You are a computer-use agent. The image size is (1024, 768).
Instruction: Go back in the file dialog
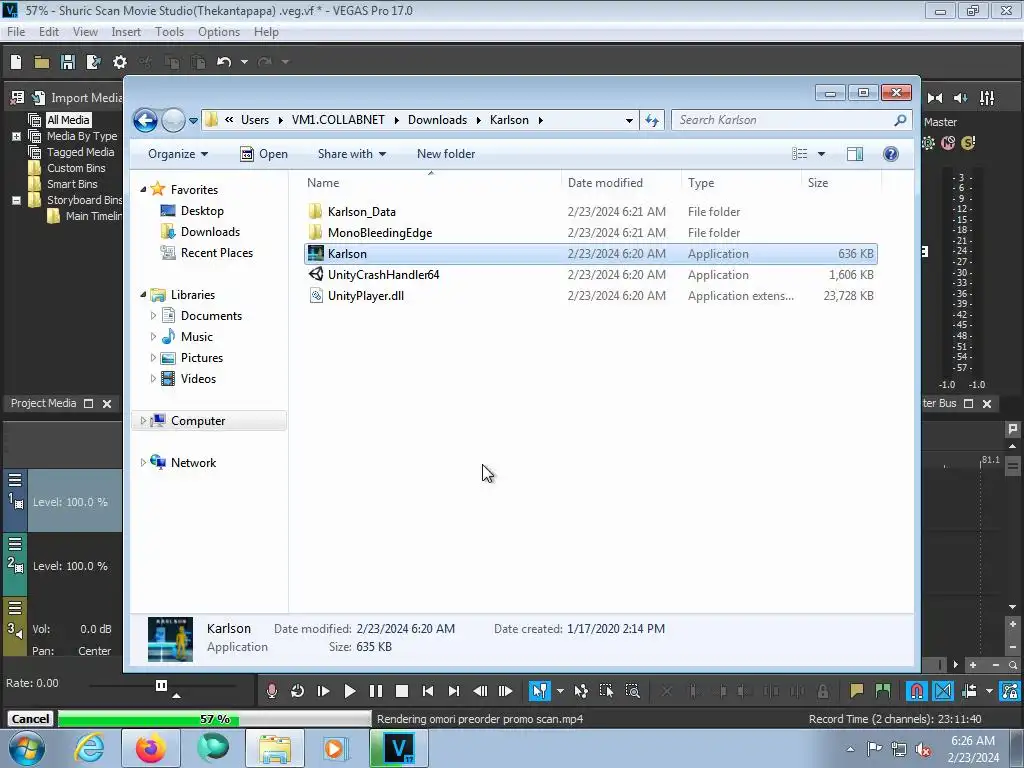pyautogui.click(x=145, y=120)
